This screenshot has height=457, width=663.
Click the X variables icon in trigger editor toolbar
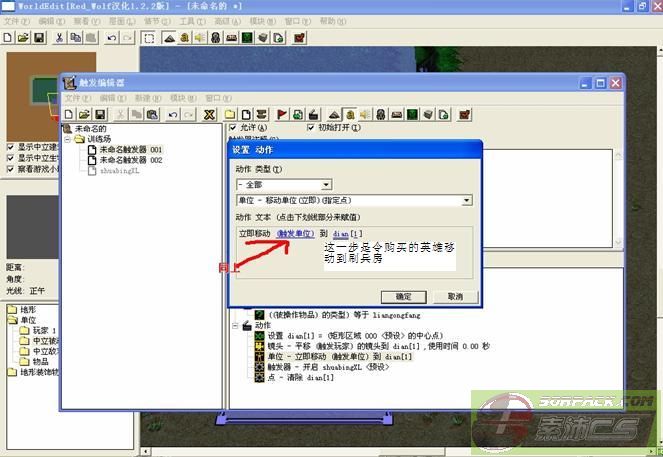(209, 115)
